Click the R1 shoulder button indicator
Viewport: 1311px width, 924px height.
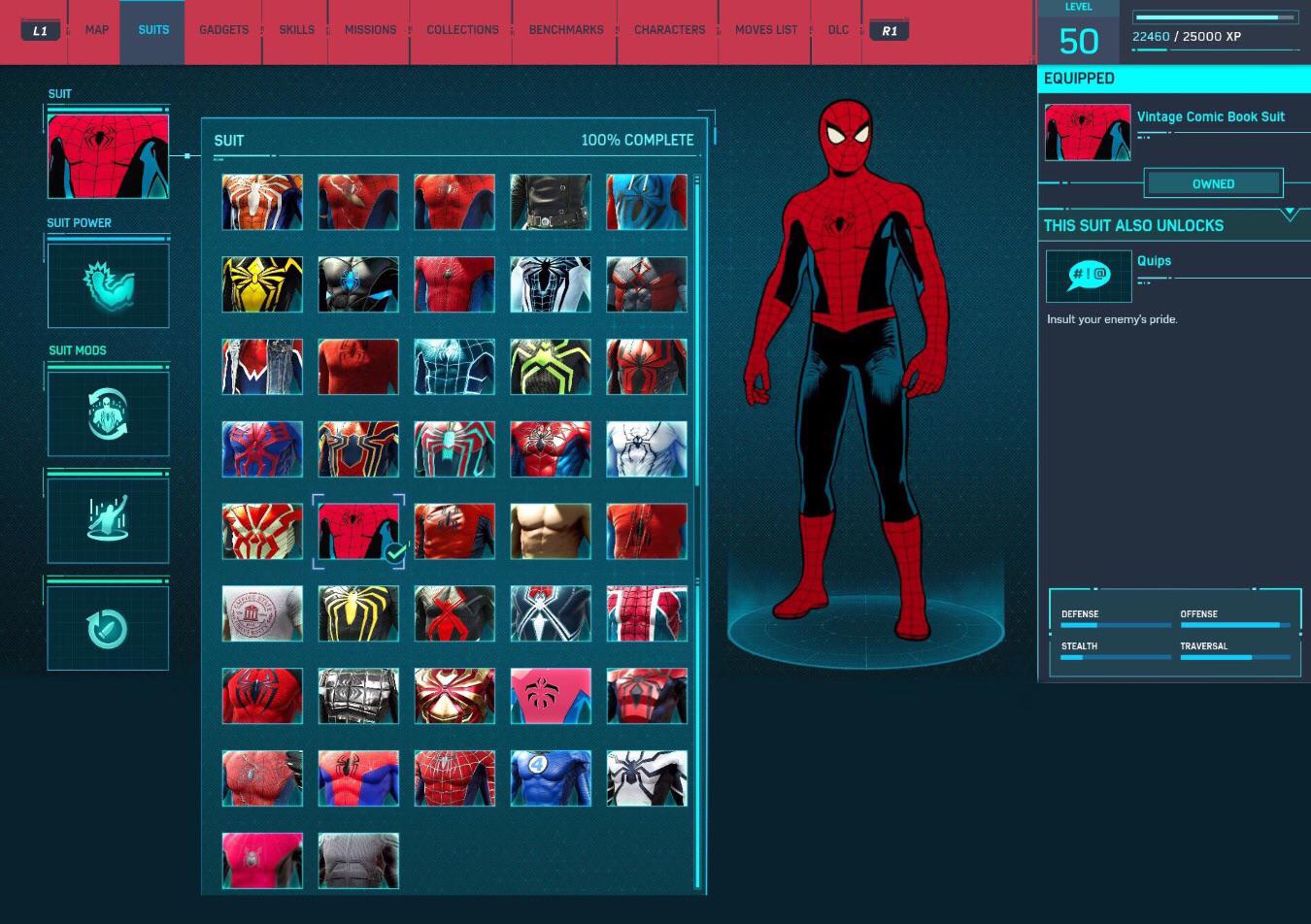click(889, 30)
